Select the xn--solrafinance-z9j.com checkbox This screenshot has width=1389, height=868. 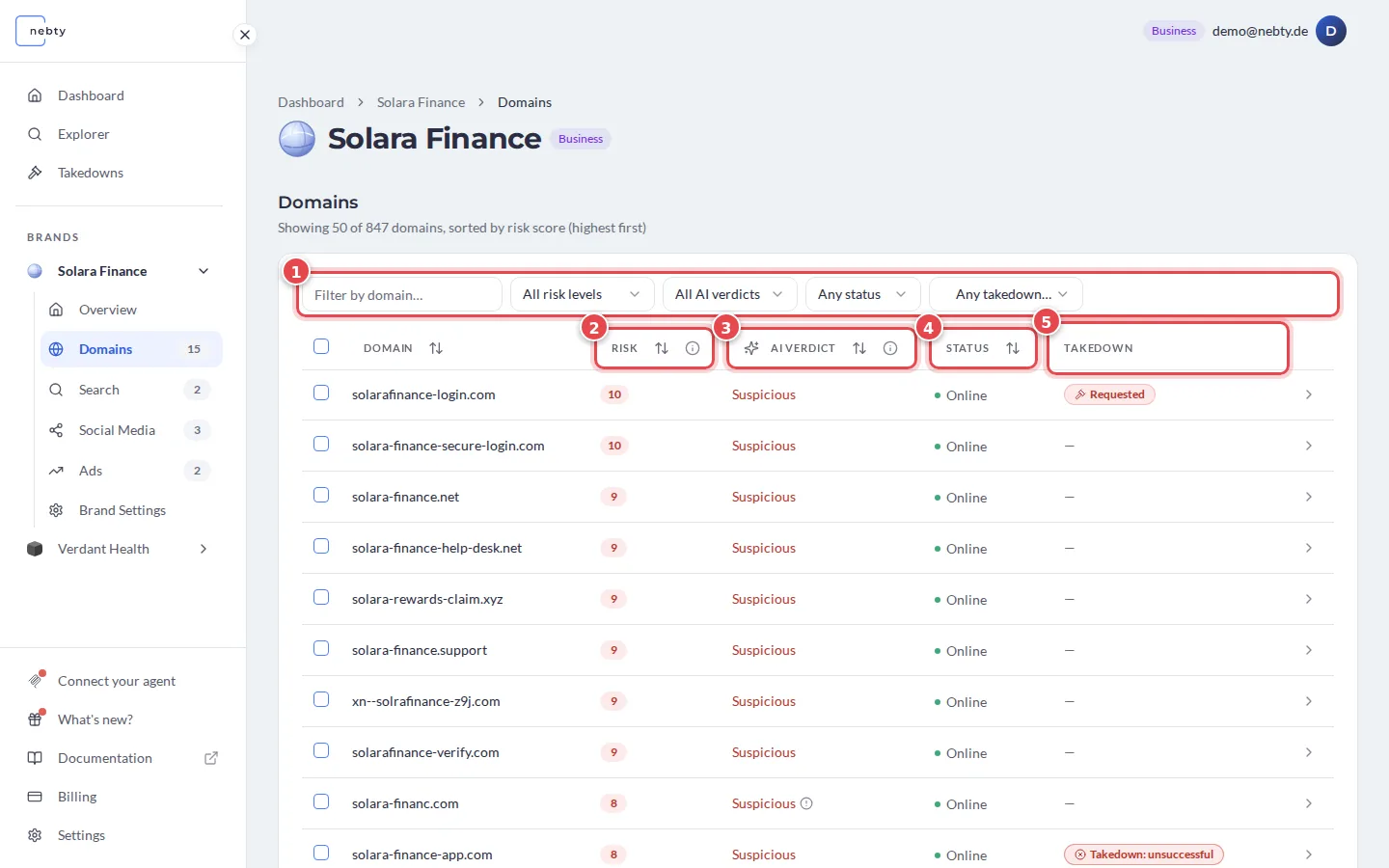(321, 699)
